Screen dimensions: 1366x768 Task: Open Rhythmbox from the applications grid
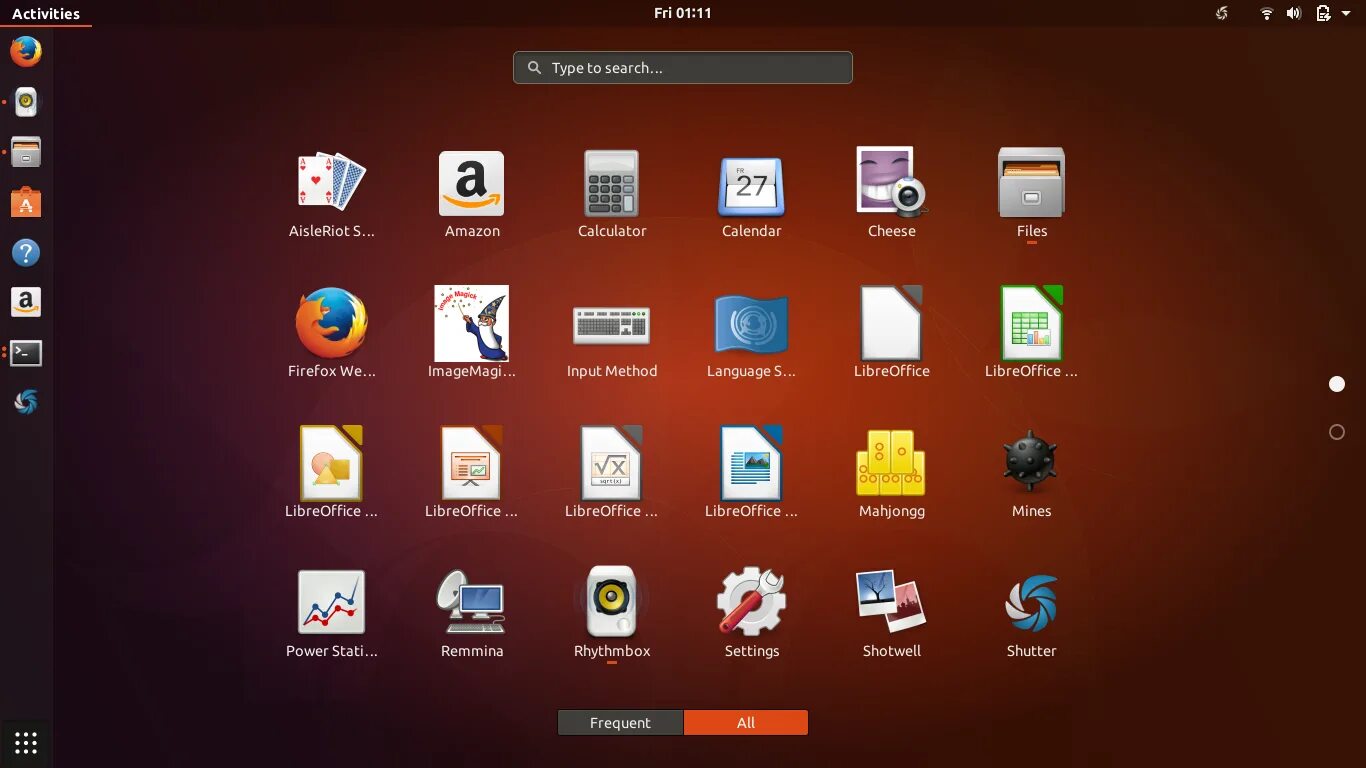(x=612, y=615)
